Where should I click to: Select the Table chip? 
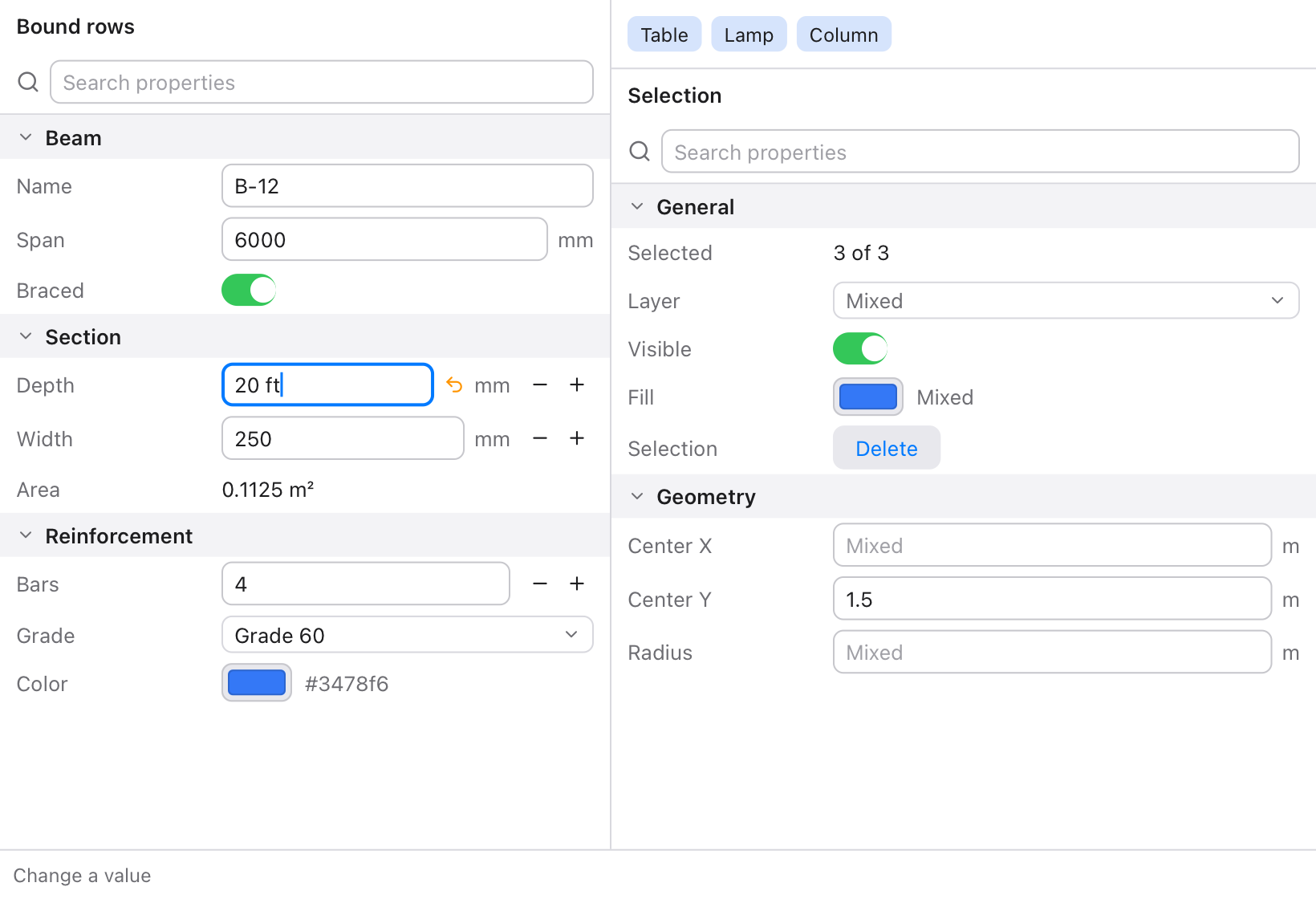click(664, 35)
